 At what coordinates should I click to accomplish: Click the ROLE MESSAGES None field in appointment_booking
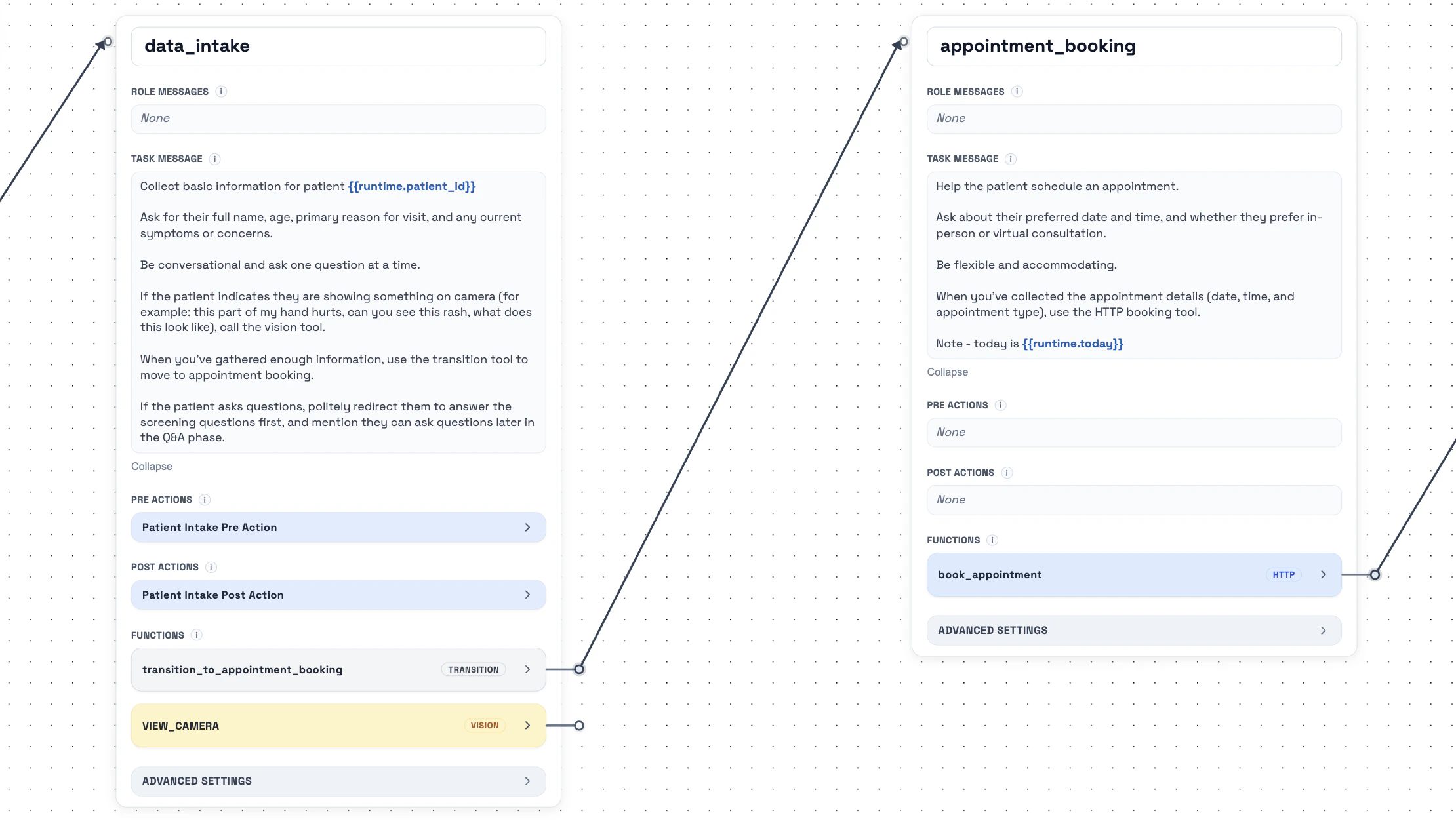pos(1134,119)
